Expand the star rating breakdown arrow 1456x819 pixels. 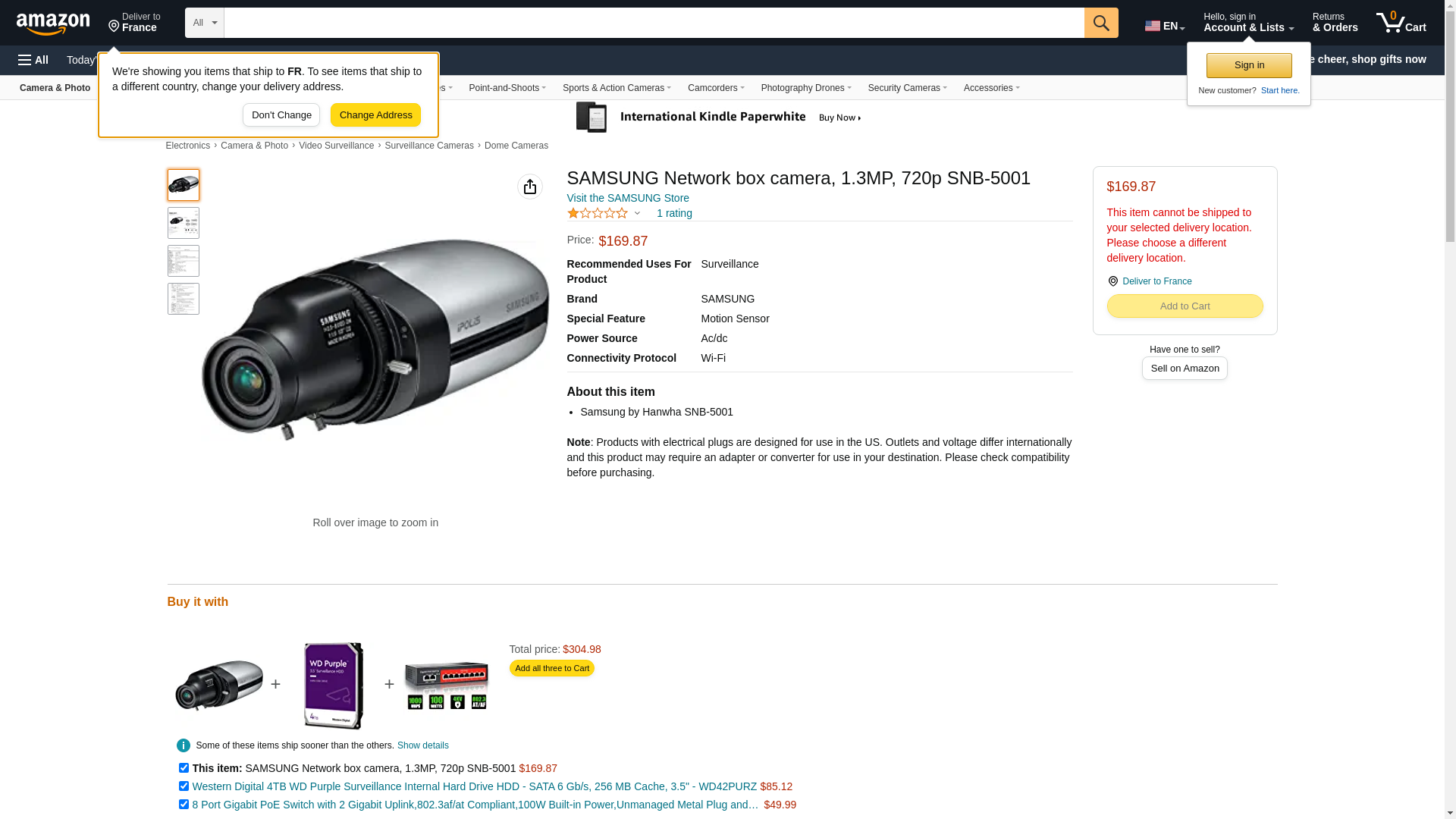637,214
